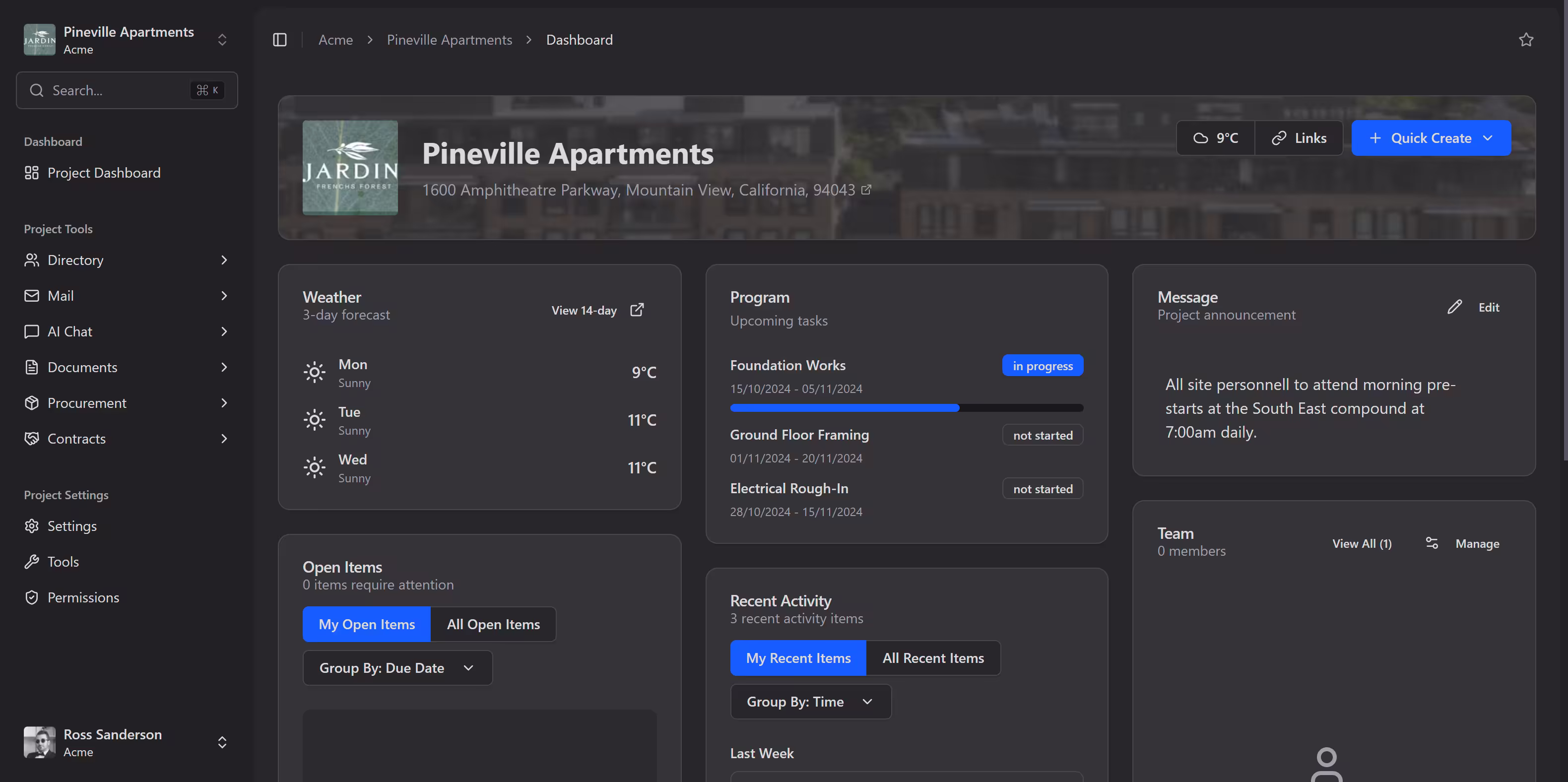
Task: Open Manage team settings icon
Action: coord(1432,543)
